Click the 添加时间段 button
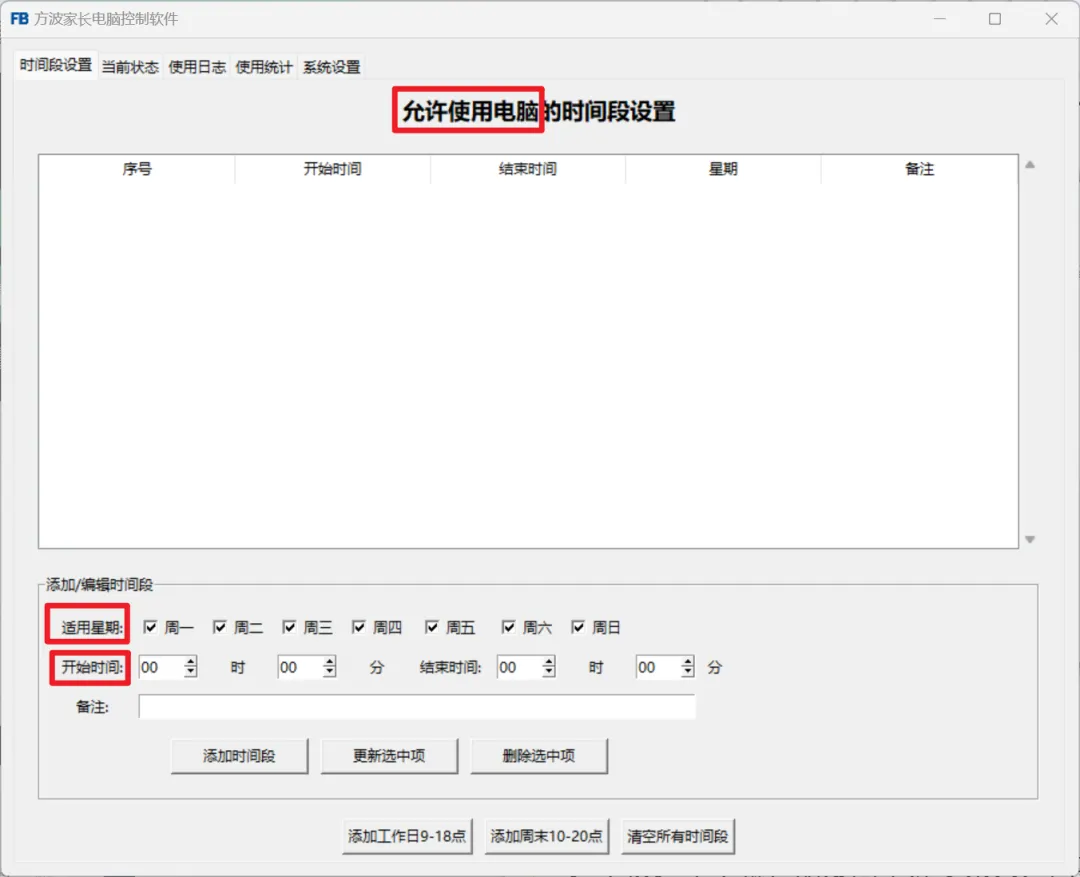The height and width of the screenshot is (877, 1080). click(x=239, y=756)
